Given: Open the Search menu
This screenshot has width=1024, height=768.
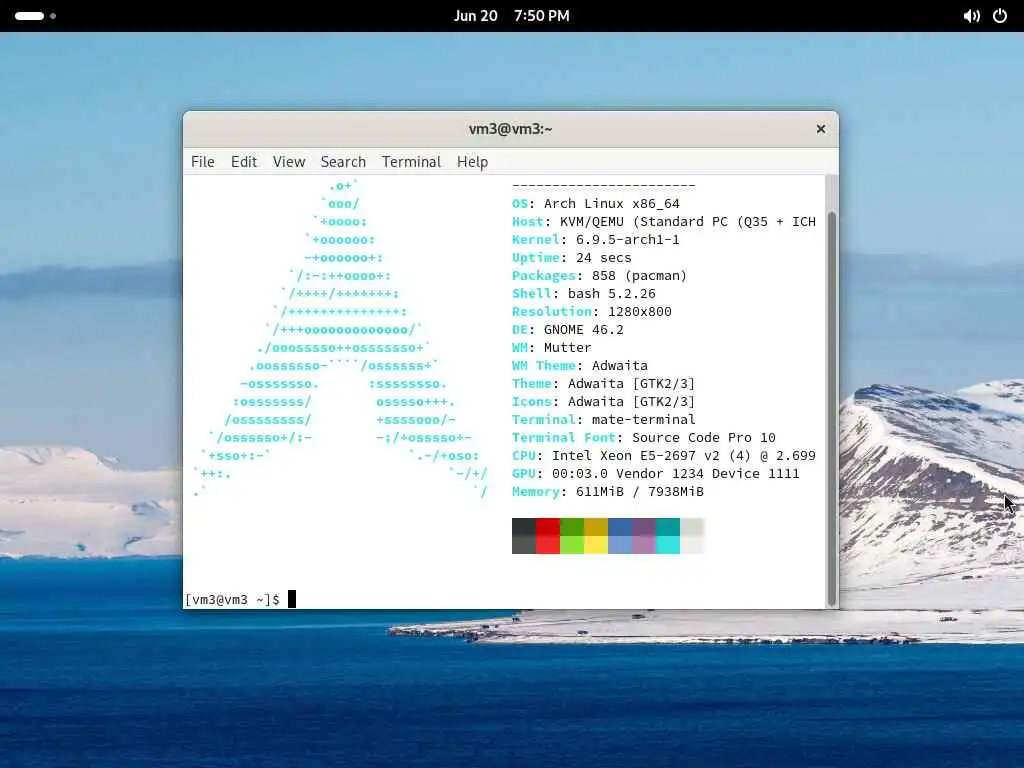Looking at the screenshot, I should [x=343, y=162].
